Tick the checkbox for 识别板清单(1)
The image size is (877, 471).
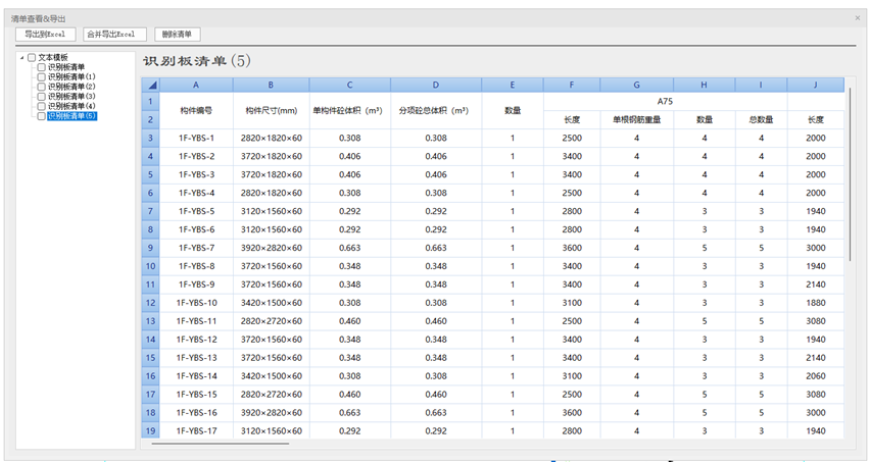pos(41,77)
